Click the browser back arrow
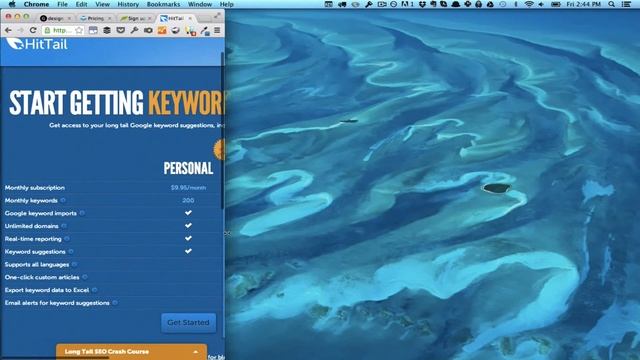Image resolution: width=640 pixels, height=360 pixels. (8, 31)
